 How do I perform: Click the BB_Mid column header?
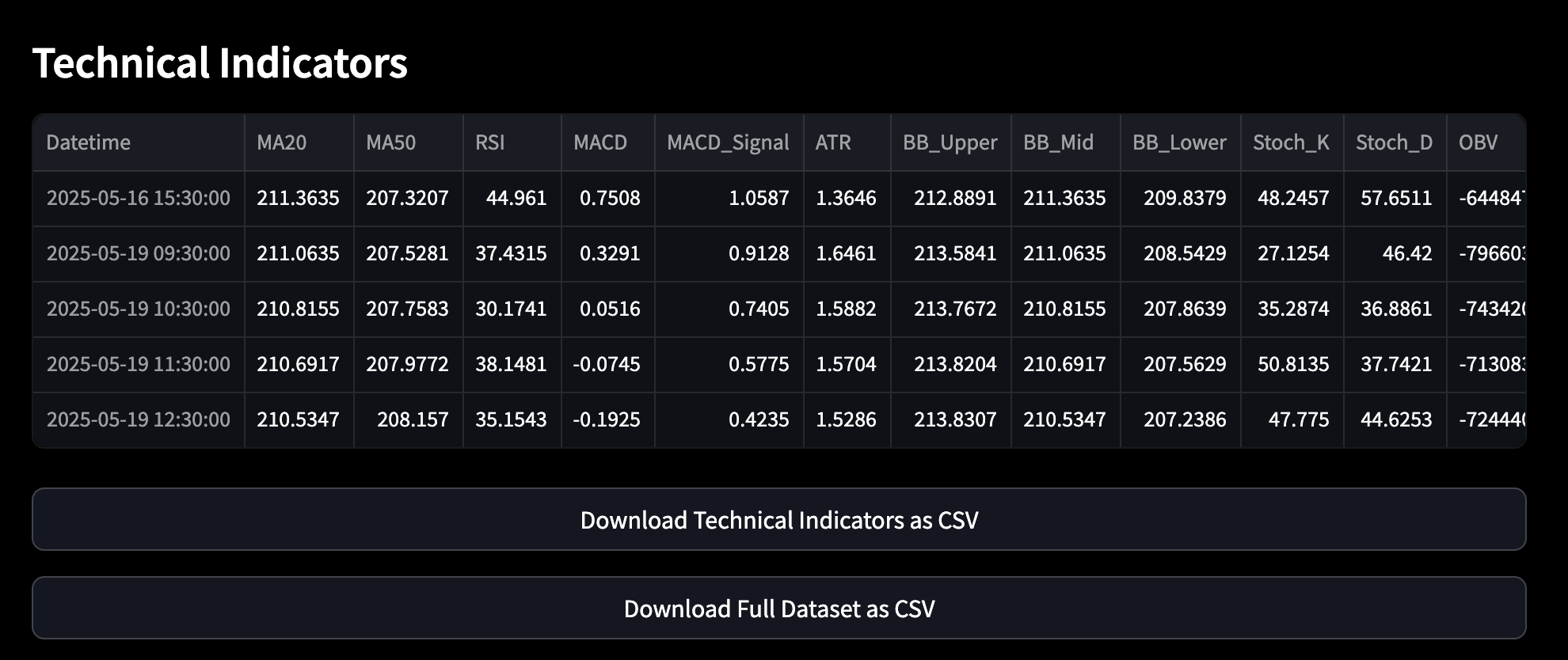[x=1066, y=142]
